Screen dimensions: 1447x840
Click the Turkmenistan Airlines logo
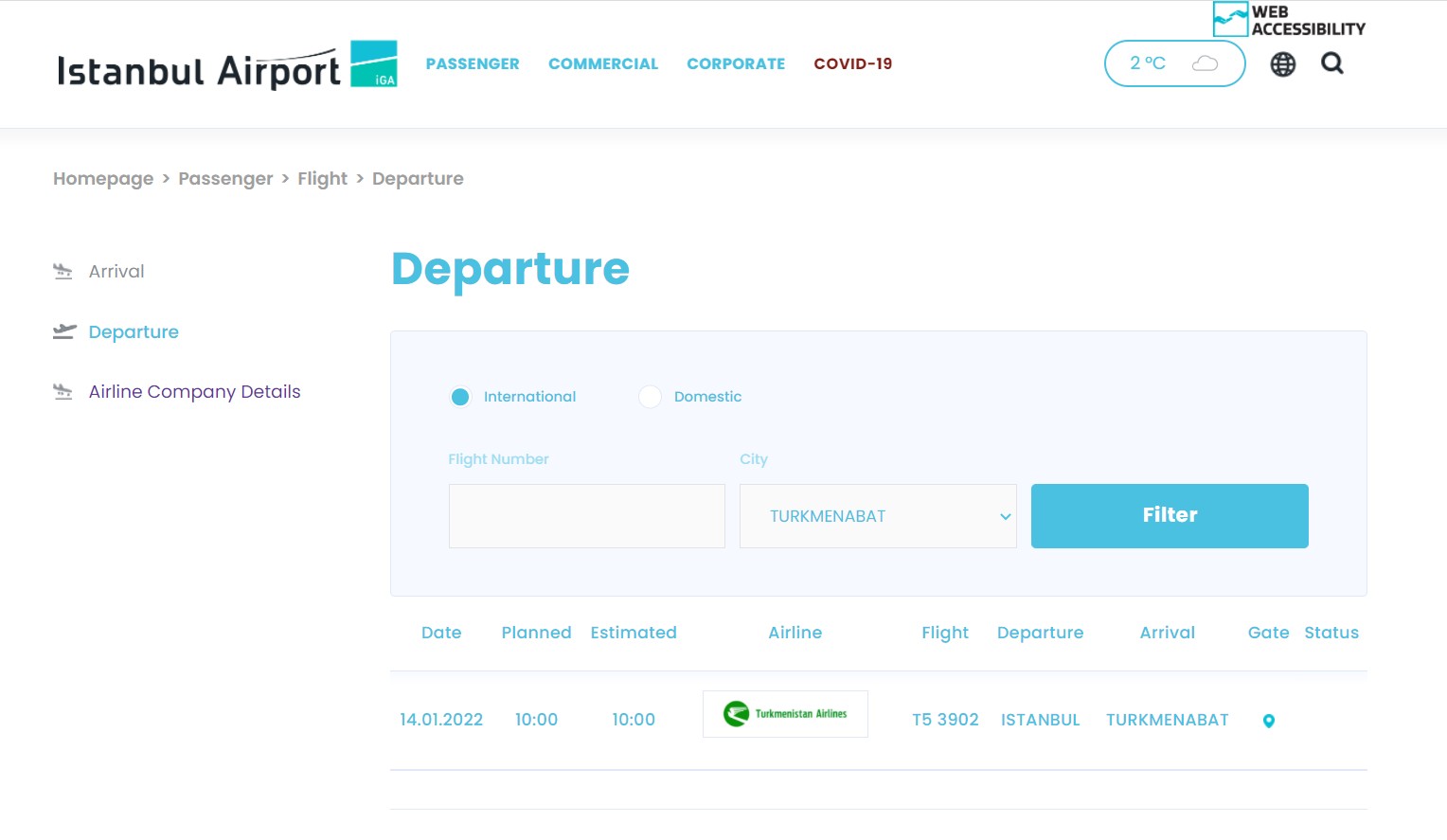point(785,714)
